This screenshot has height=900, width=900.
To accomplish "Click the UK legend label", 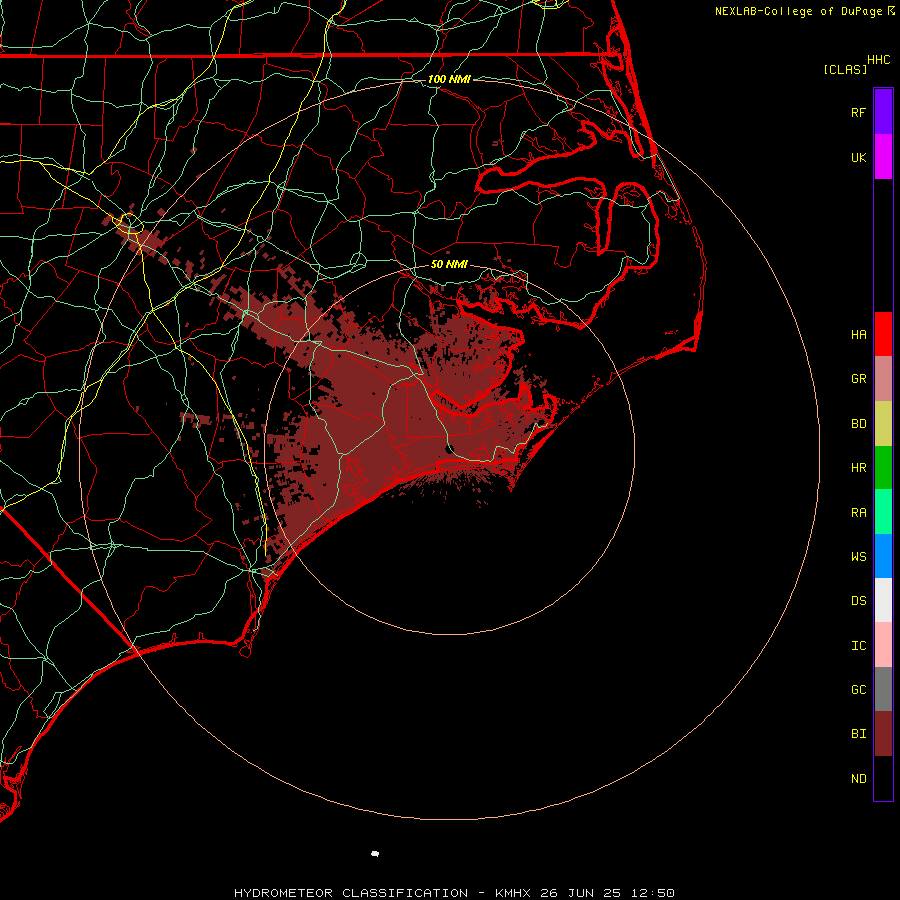I will 858,157.
